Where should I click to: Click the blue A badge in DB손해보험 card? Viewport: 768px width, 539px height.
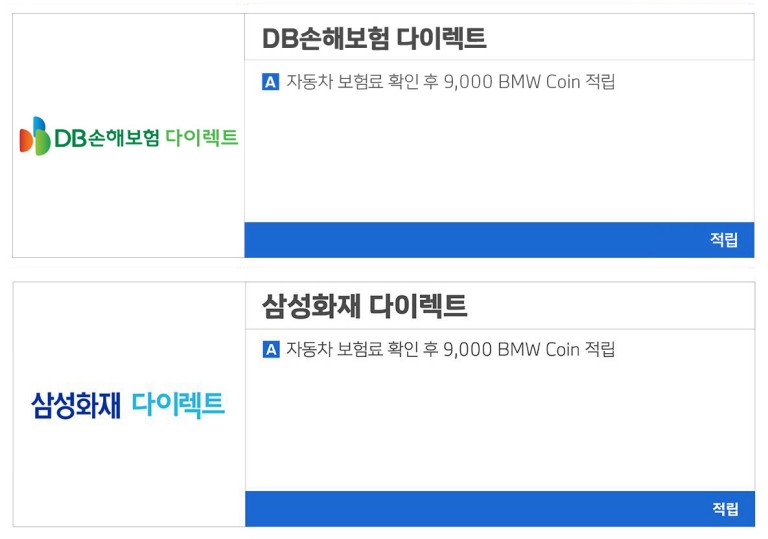(270, 82)
